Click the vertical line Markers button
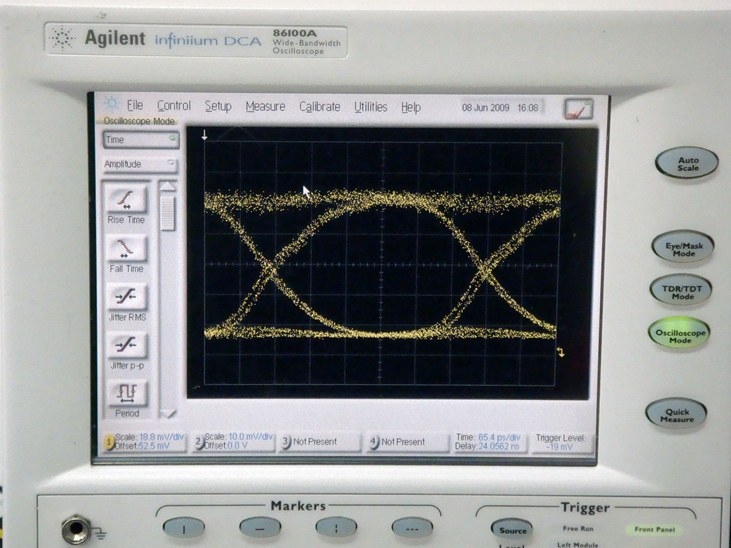This screenshot has width=731, height=548. (x=184, y=528)
